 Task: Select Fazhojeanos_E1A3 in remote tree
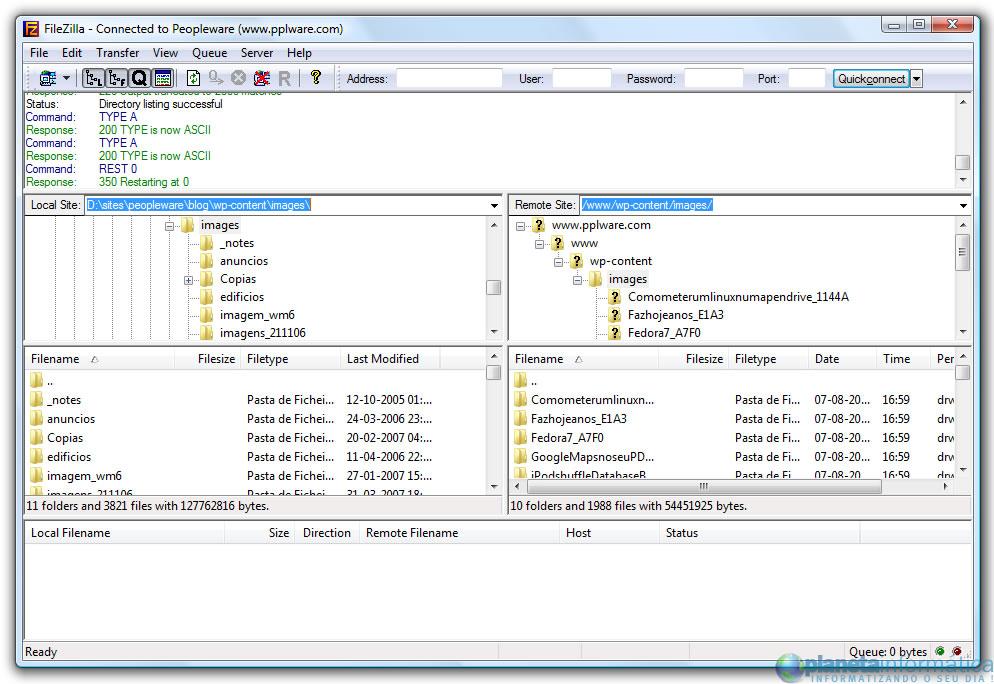(x=675, y=314)
